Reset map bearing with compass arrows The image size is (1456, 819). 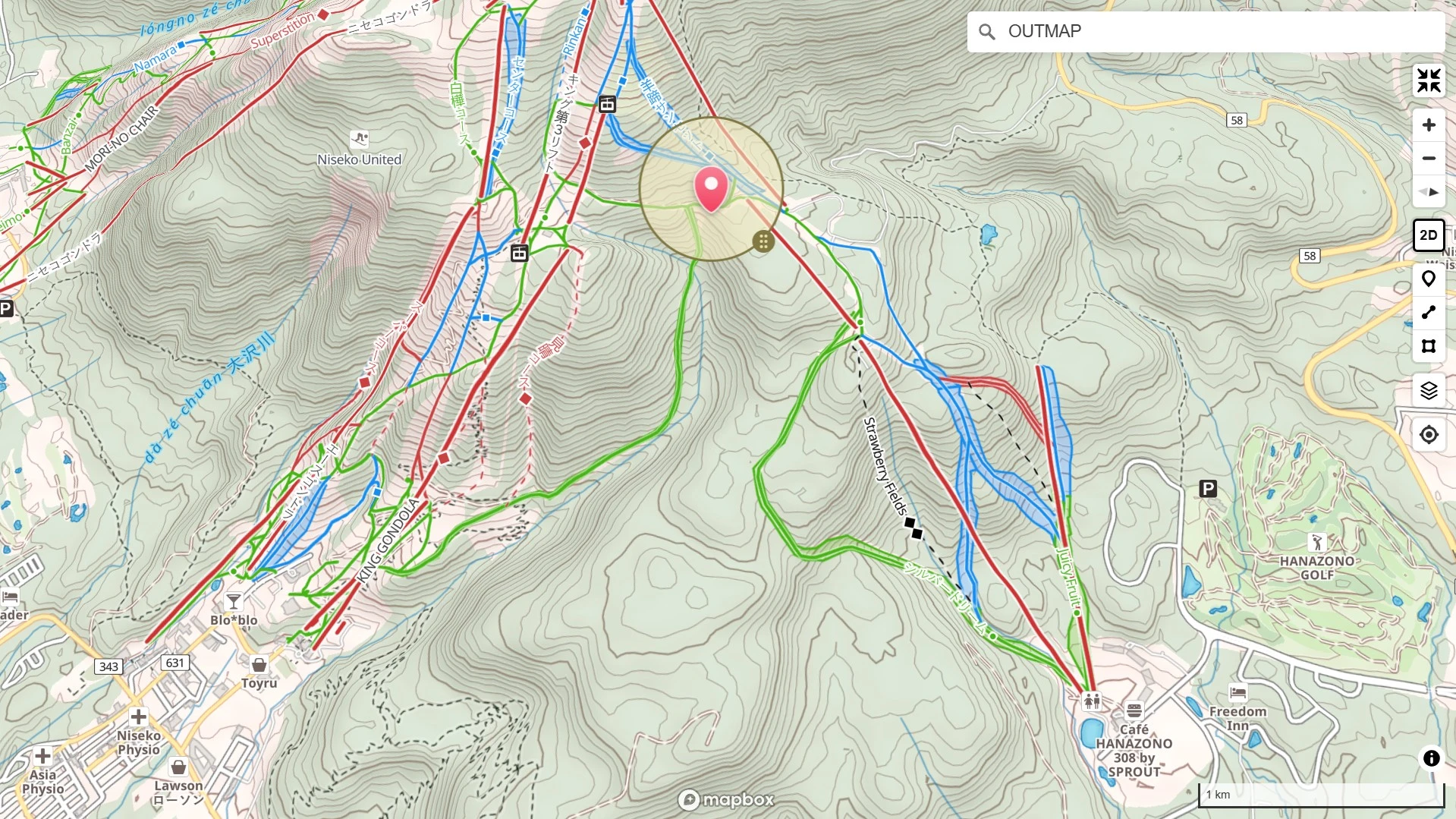point(1429,192)
